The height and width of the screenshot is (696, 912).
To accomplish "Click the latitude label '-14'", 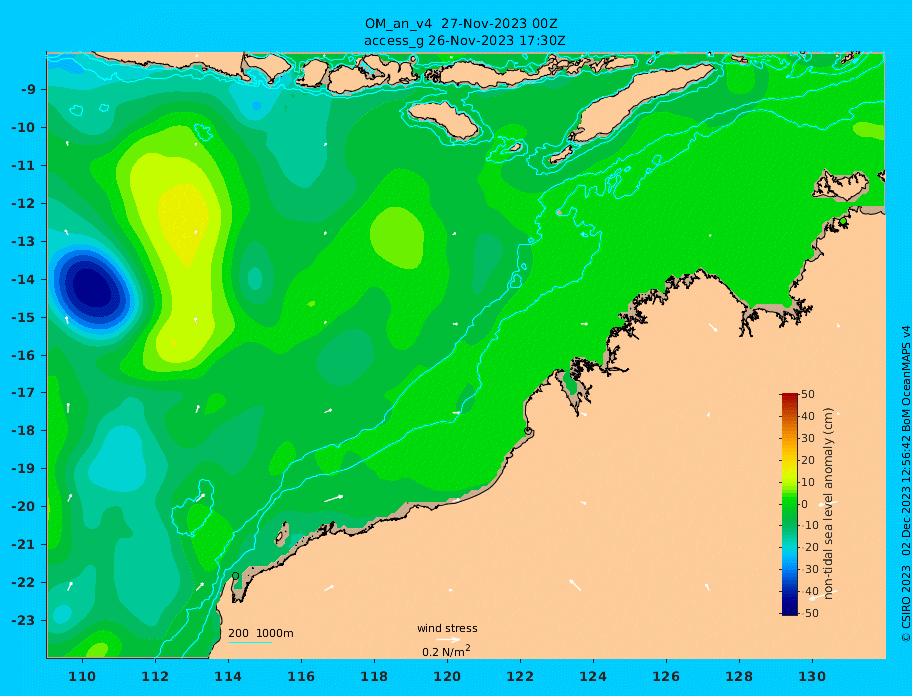I will 23,279.
